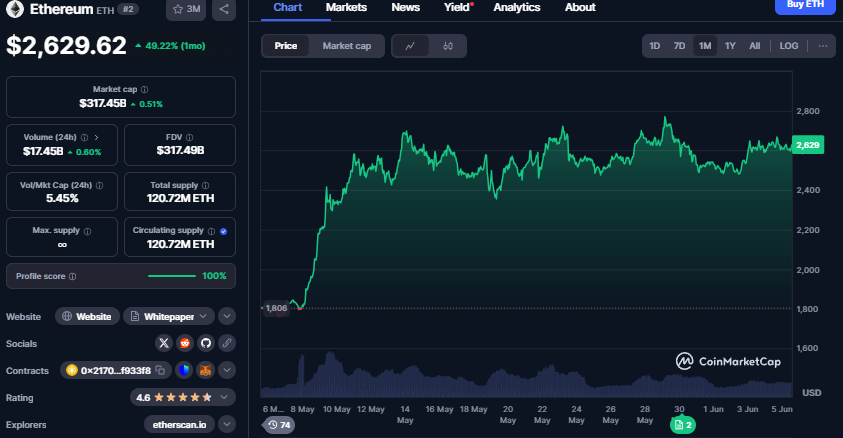Switch to the About tab
The height and width of the screenshot is (438, 843).
580,8
